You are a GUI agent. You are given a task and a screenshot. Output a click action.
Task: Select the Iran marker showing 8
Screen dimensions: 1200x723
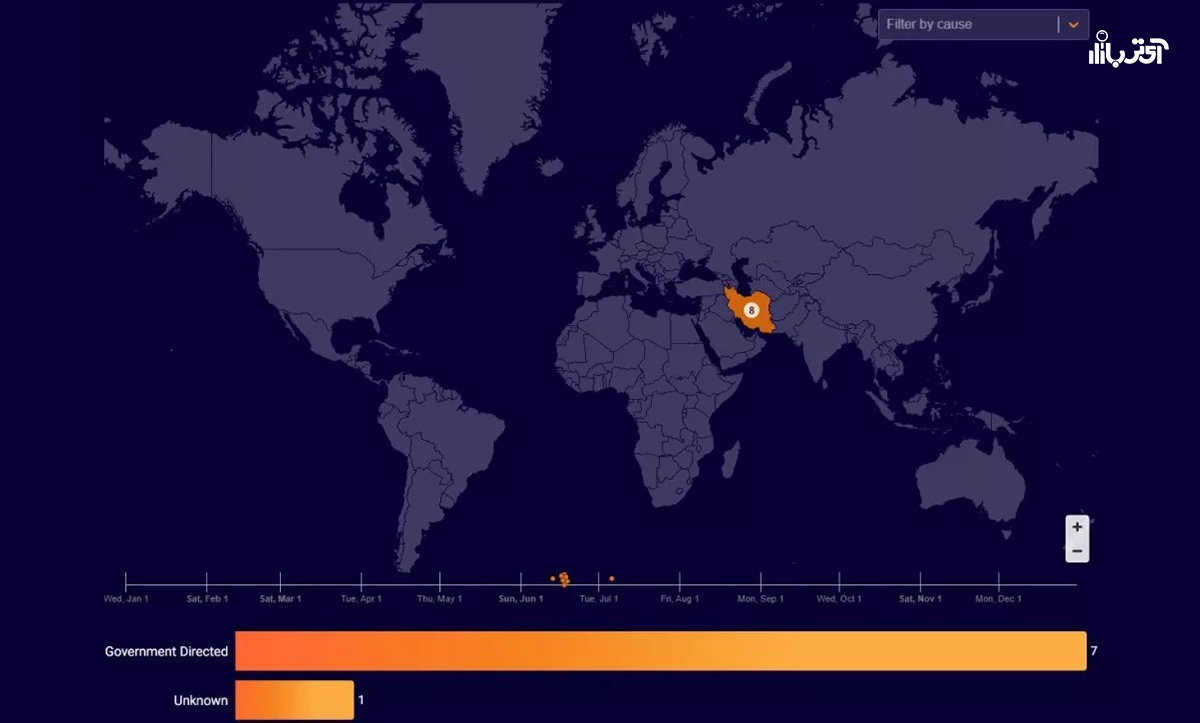[751, 310]
